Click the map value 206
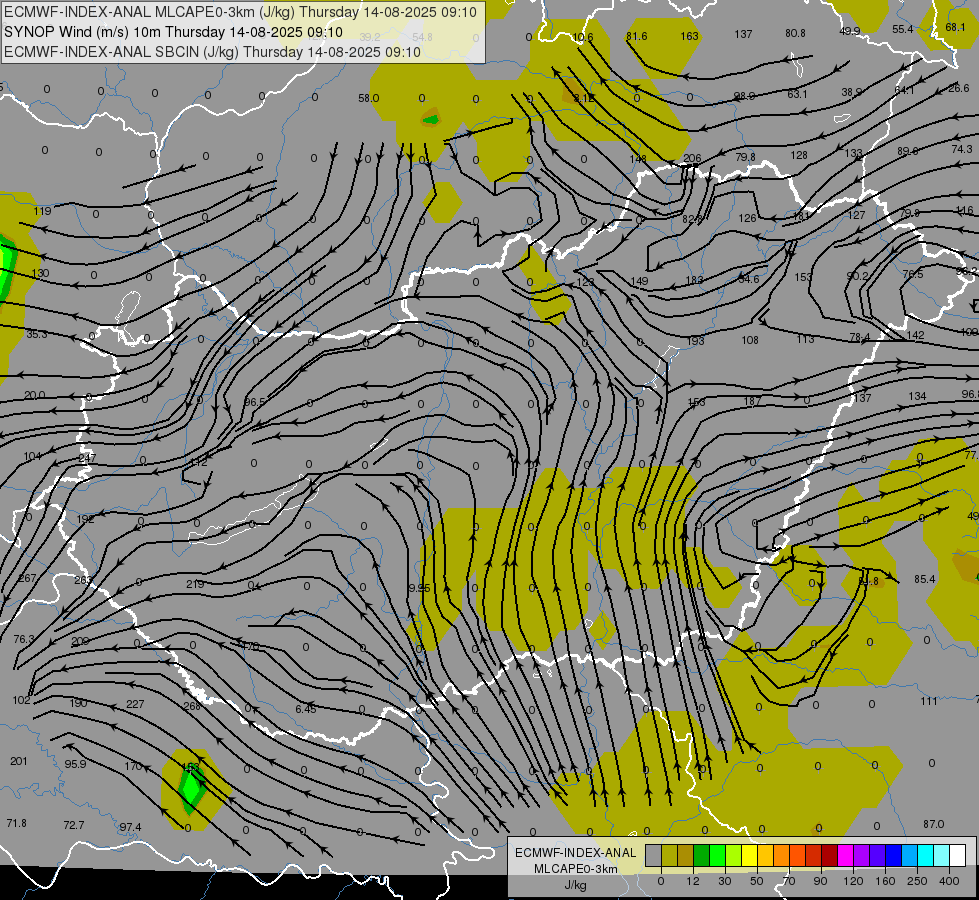979x900 pixels. (x=692, y=159)
